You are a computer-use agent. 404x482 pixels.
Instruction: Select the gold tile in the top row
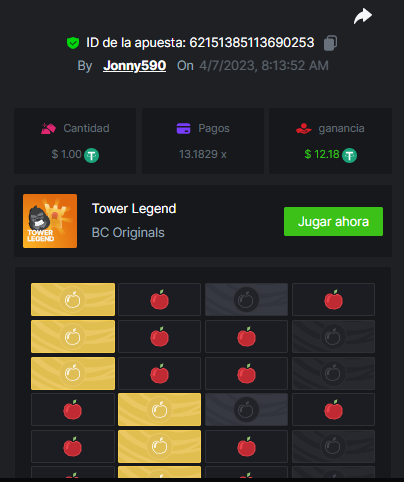click(x=73, y=299)
